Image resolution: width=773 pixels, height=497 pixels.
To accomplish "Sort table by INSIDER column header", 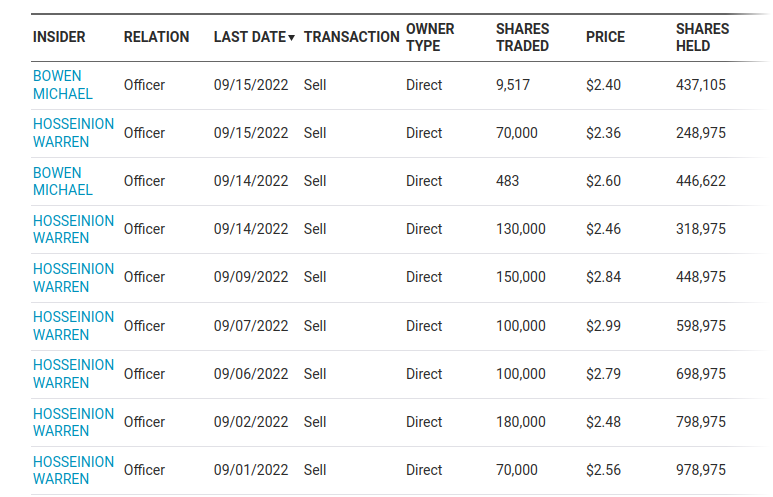I will coord(59,37).
